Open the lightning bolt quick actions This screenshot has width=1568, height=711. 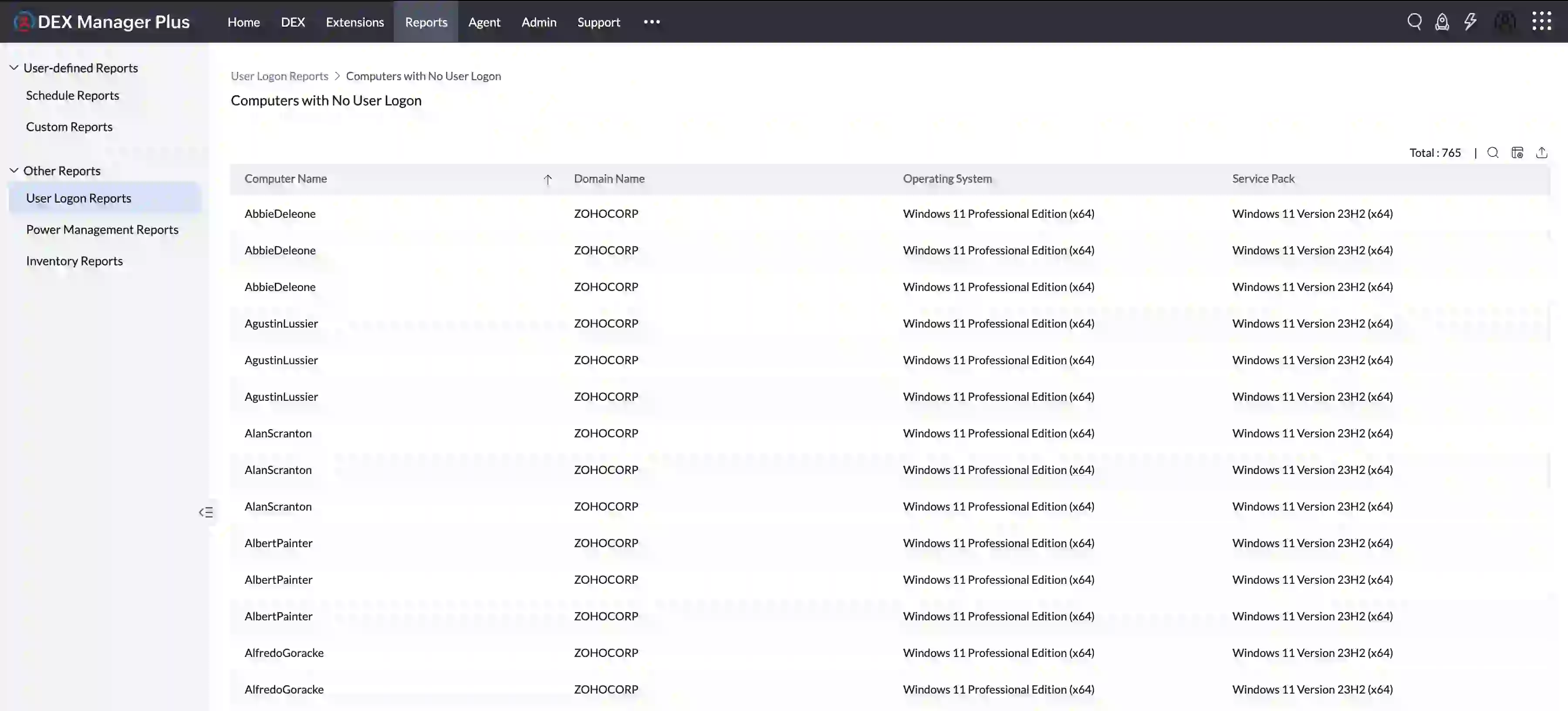point(1470,22)
